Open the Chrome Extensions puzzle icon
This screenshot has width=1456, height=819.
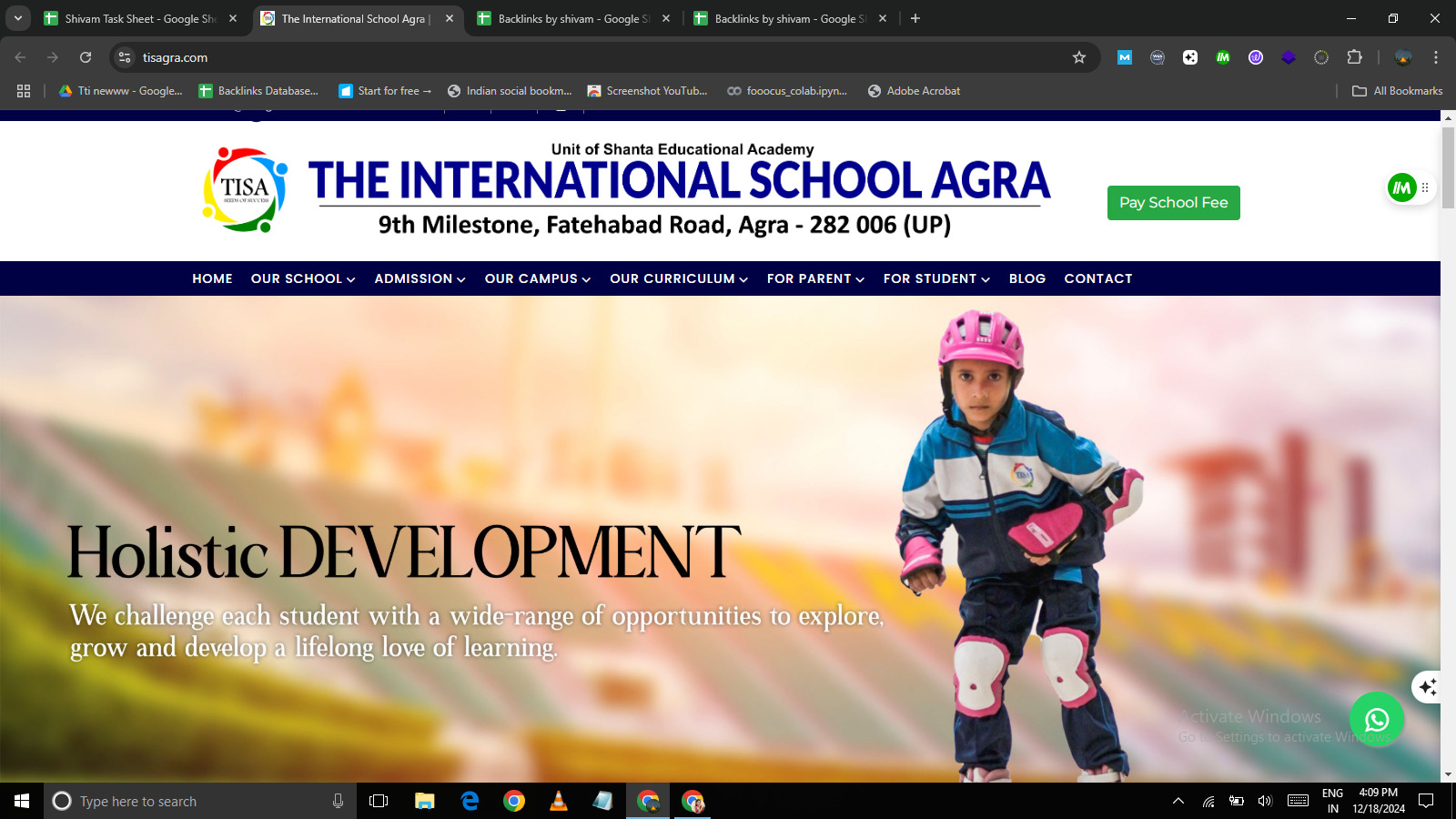point(1354,57)
